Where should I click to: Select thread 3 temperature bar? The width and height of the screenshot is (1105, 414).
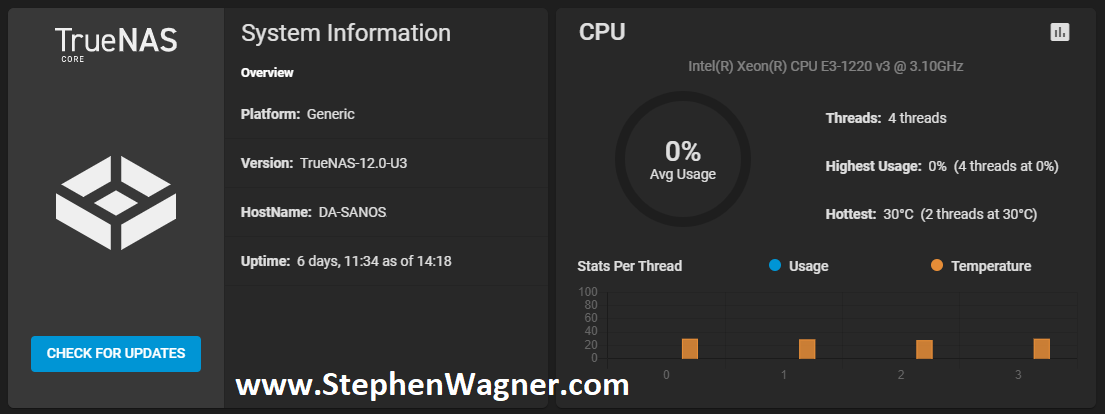pos(1042,348)
